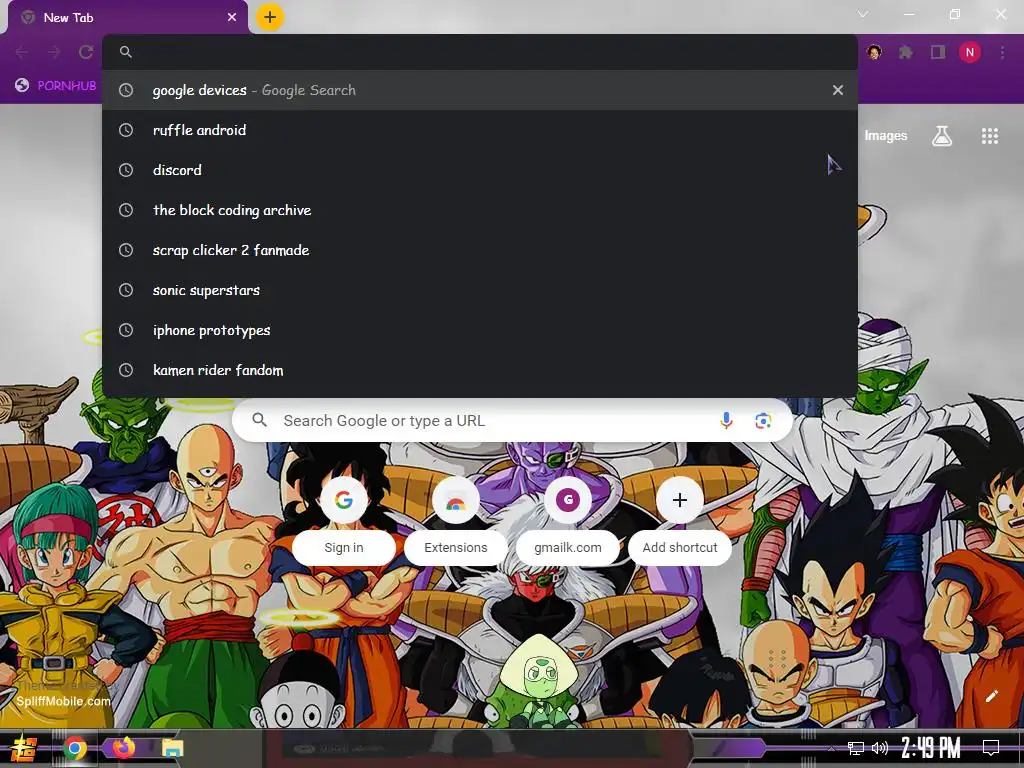The width and height of the screenshot is (1024, 768).
Task: Open the Extensions puzzle-piece icon
Action: (906, 52)
